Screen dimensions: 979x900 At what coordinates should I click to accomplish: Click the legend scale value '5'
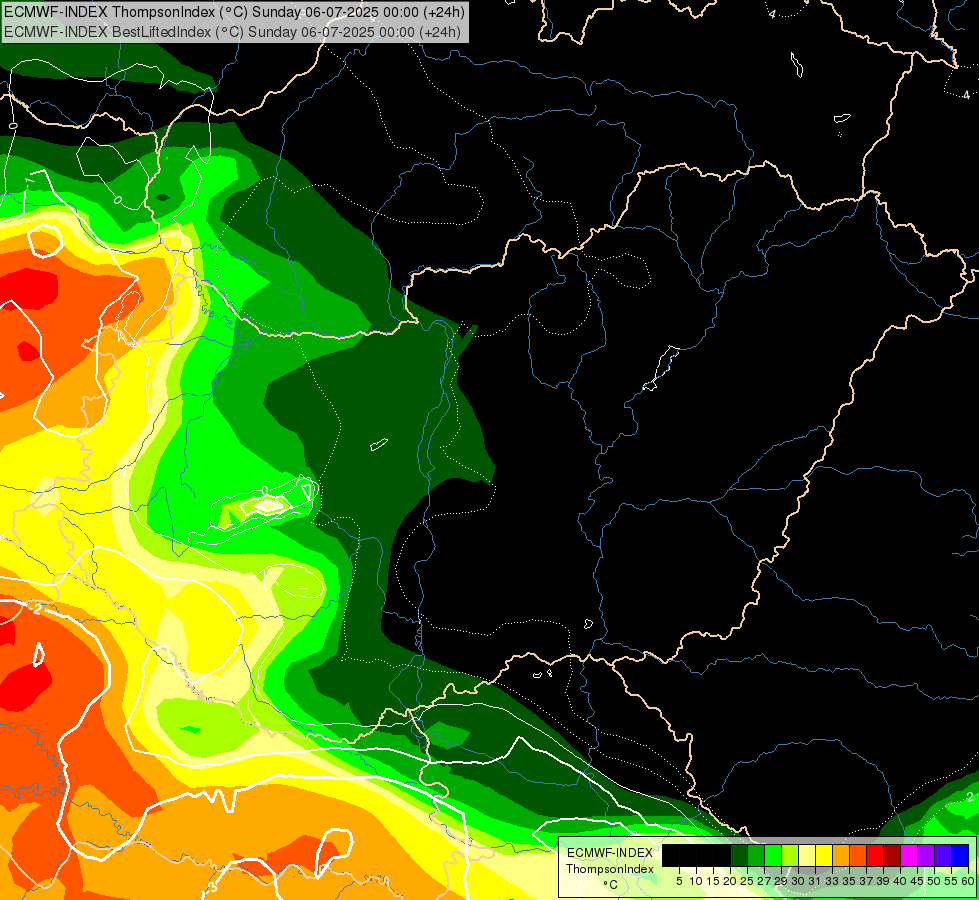click(x=679, y=881)
